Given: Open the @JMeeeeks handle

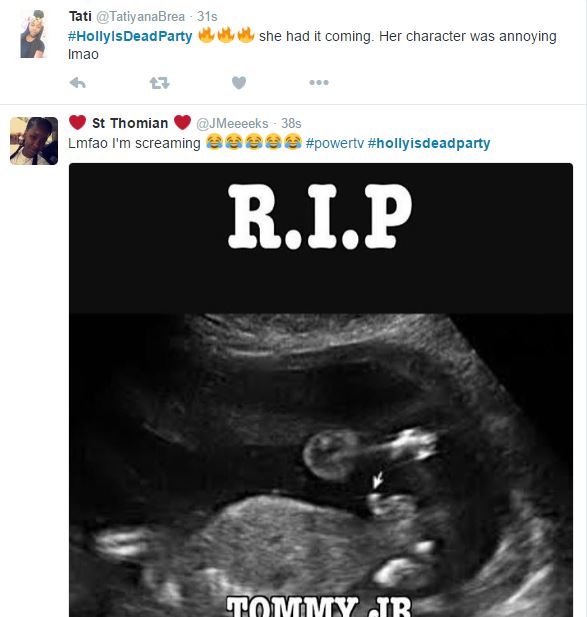Looking at the screenshot, I should [232, 124].
